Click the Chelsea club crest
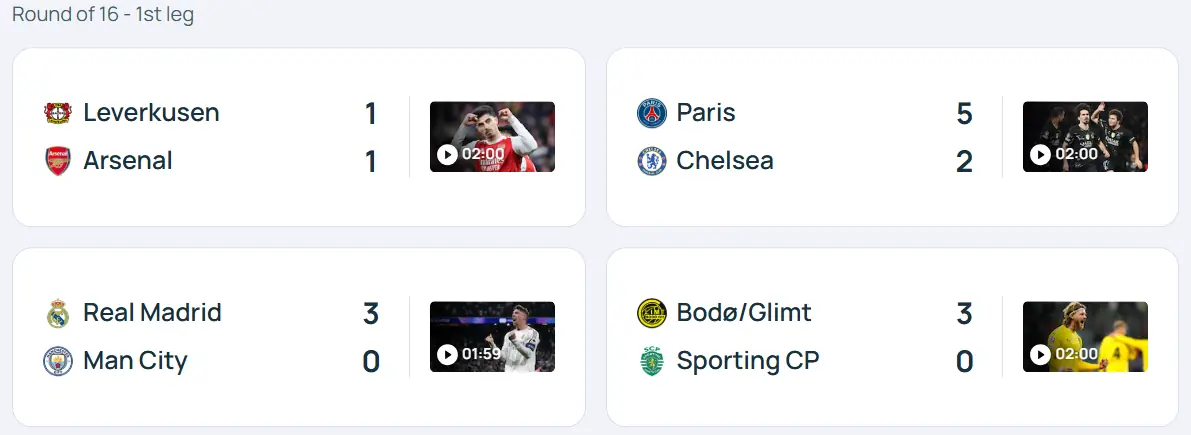The height and width of the screenshot is (435, 1191). coord(651,161)
